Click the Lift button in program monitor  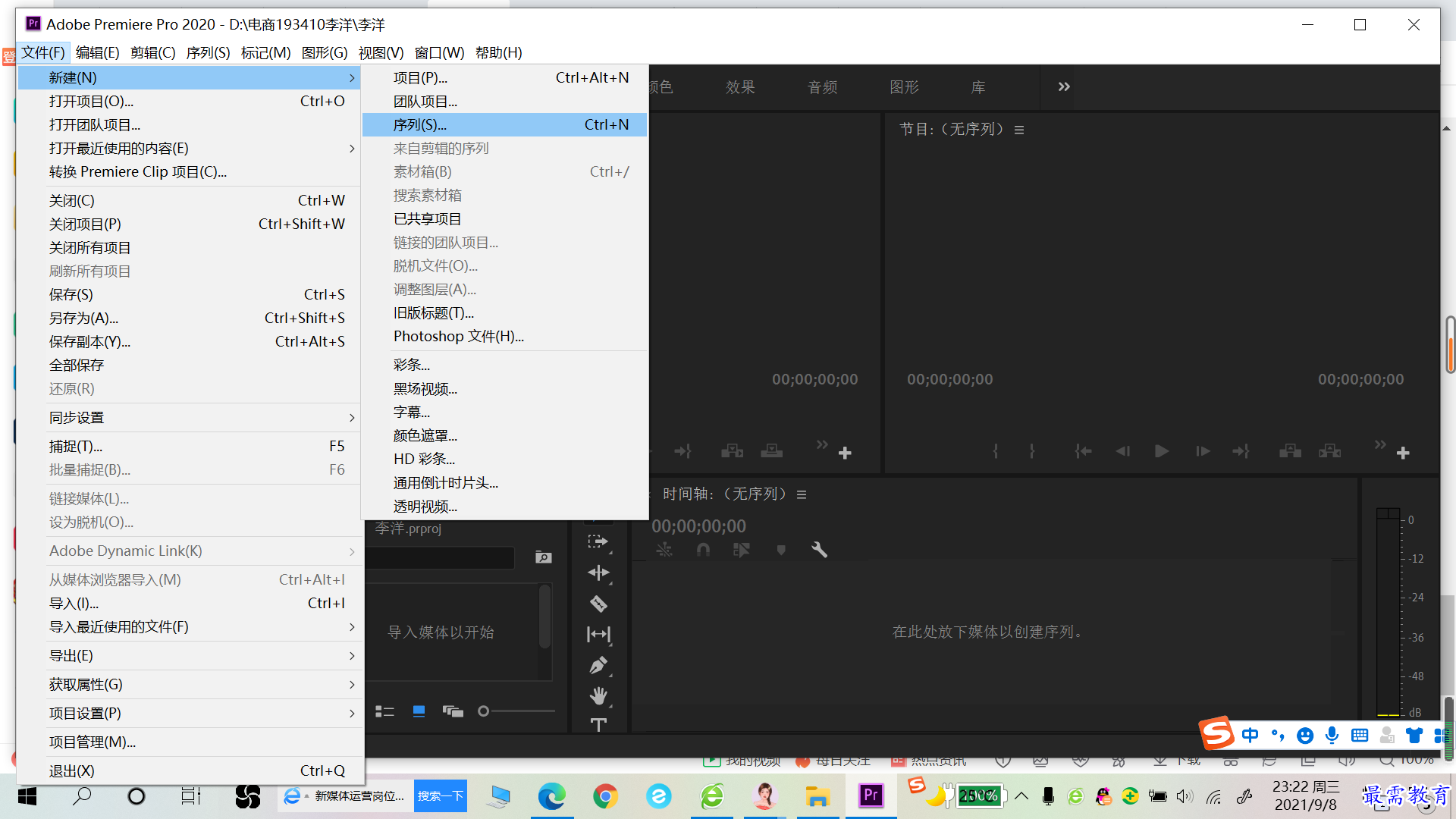coord(1290,451)
